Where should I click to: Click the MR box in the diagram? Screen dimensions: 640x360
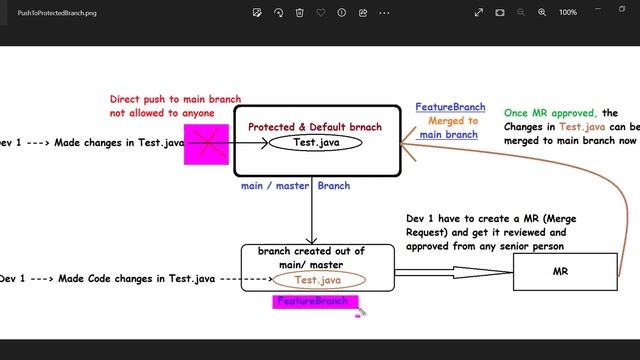[x=565, y=272]
